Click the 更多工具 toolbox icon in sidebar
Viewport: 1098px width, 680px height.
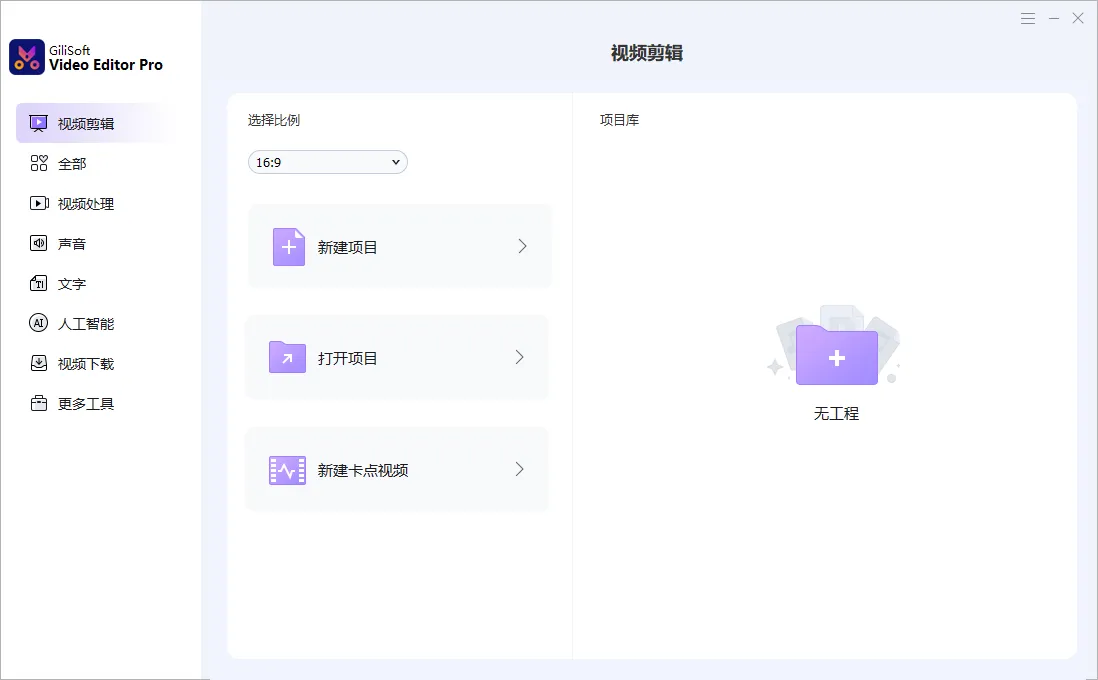tap(39, 404)
